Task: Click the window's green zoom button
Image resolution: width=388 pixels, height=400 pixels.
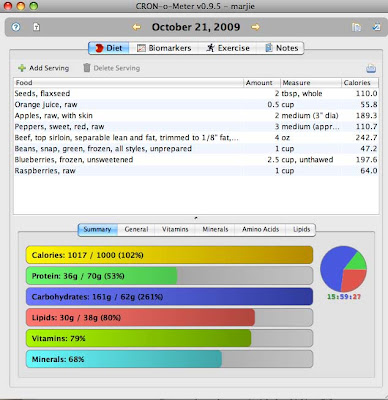Action: click(33, 6)
